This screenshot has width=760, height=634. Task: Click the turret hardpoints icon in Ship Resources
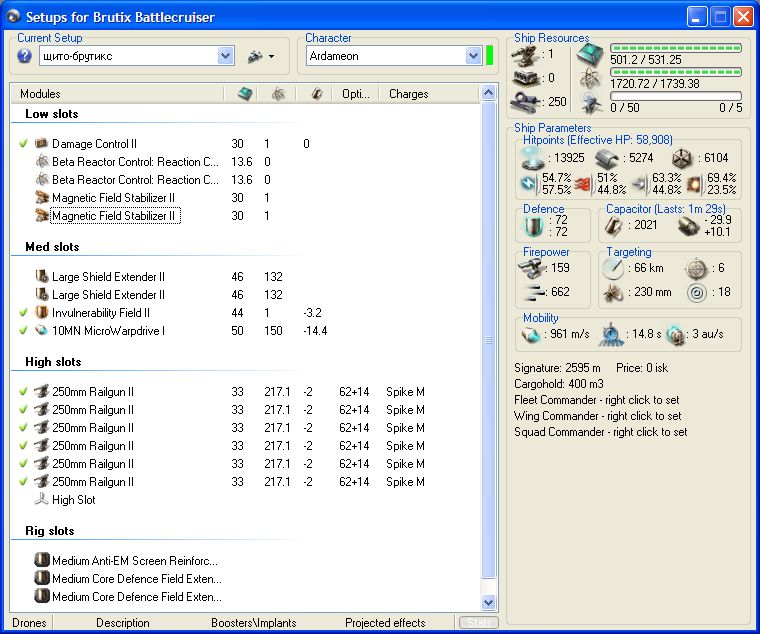pos(525,56)
